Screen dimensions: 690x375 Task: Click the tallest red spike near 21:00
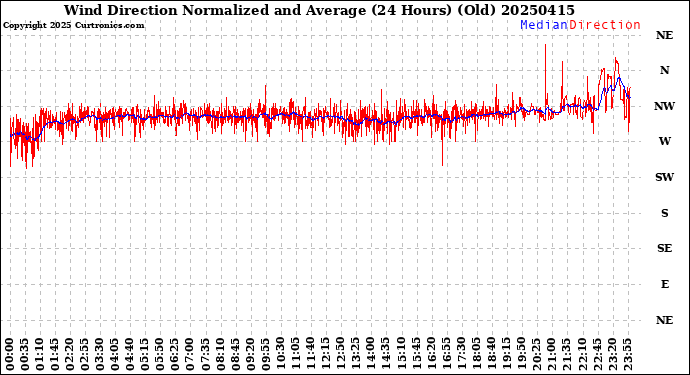(x=546, y=75)
